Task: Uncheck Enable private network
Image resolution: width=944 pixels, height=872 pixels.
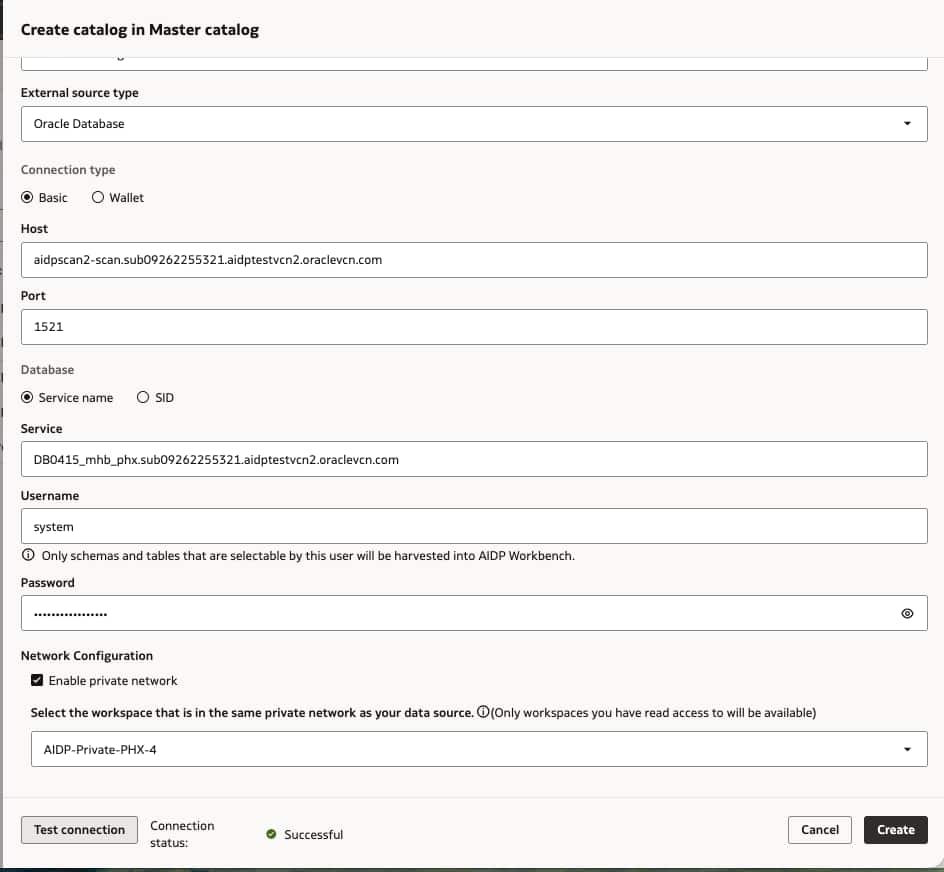Action: 38,681
